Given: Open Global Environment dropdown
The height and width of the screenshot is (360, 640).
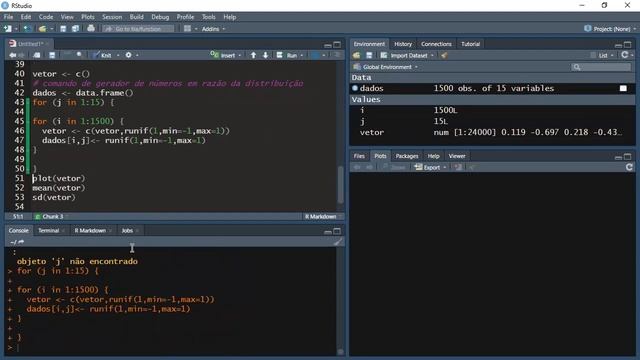Looking at the screenshot, I should click(385, 67).
